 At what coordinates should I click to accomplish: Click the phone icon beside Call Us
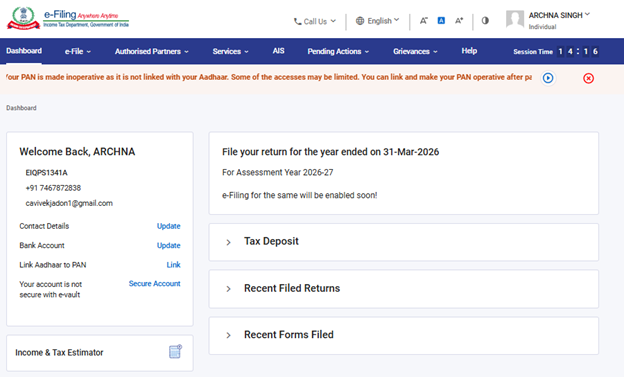(297, 21)
